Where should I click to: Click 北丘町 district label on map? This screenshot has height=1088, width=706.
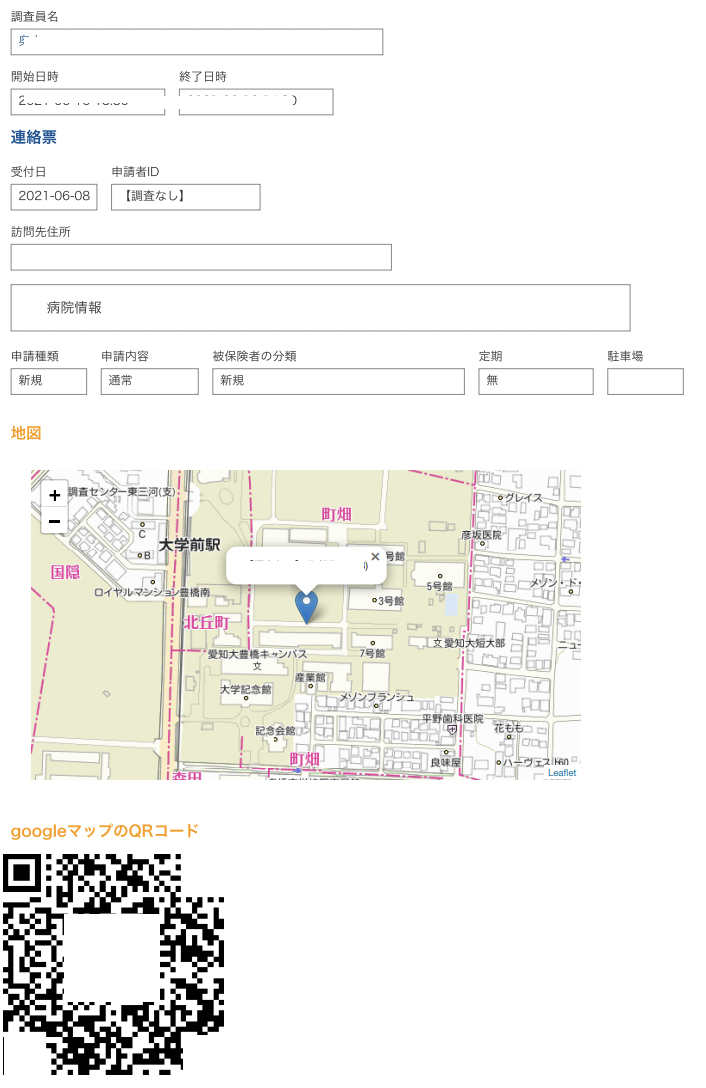point(206,622)
